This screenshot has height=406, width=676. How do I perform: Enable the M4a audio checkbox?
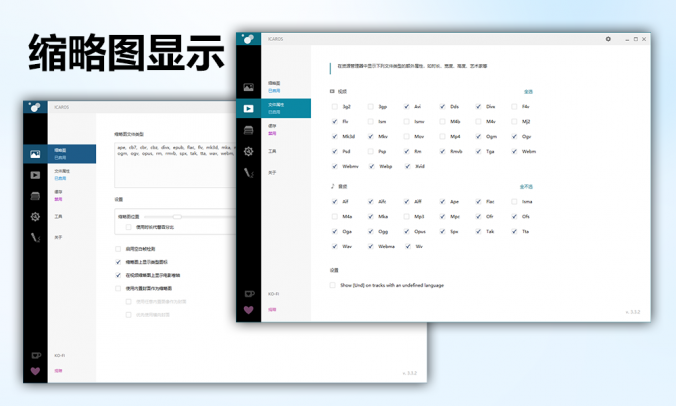[x=335, y=216]
